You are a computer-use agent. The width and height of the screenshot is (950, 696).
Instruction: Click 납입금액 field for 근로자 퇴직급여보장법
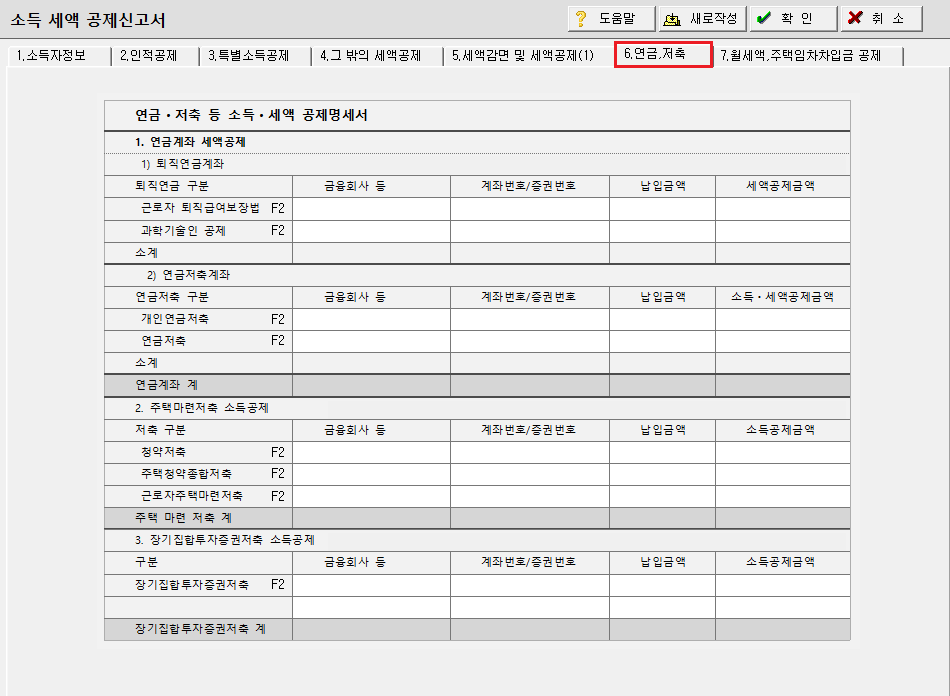click(662, 209)
